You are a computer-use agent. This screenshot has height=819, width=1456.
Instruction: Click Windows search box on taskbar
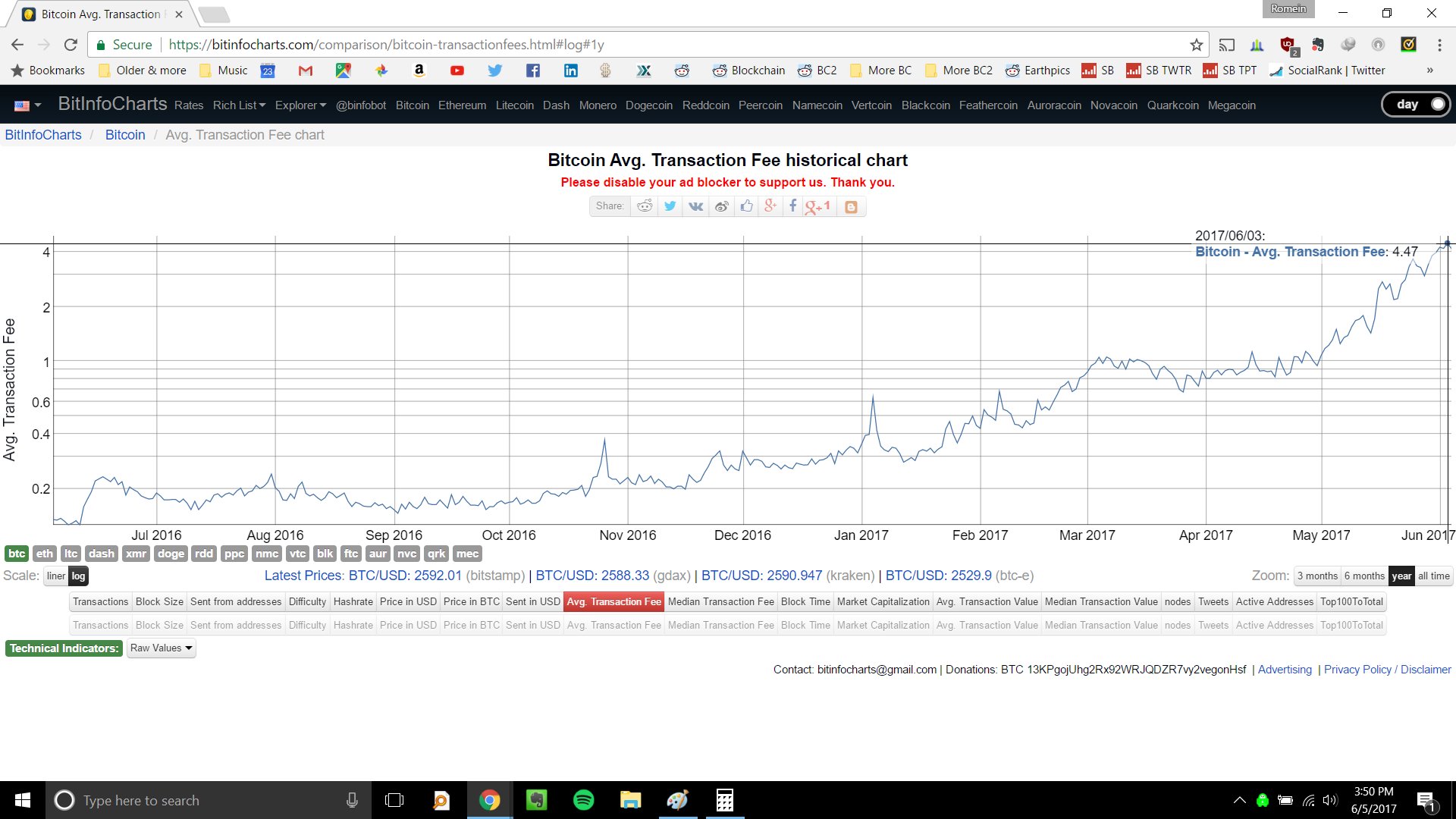tap(209, 800)
